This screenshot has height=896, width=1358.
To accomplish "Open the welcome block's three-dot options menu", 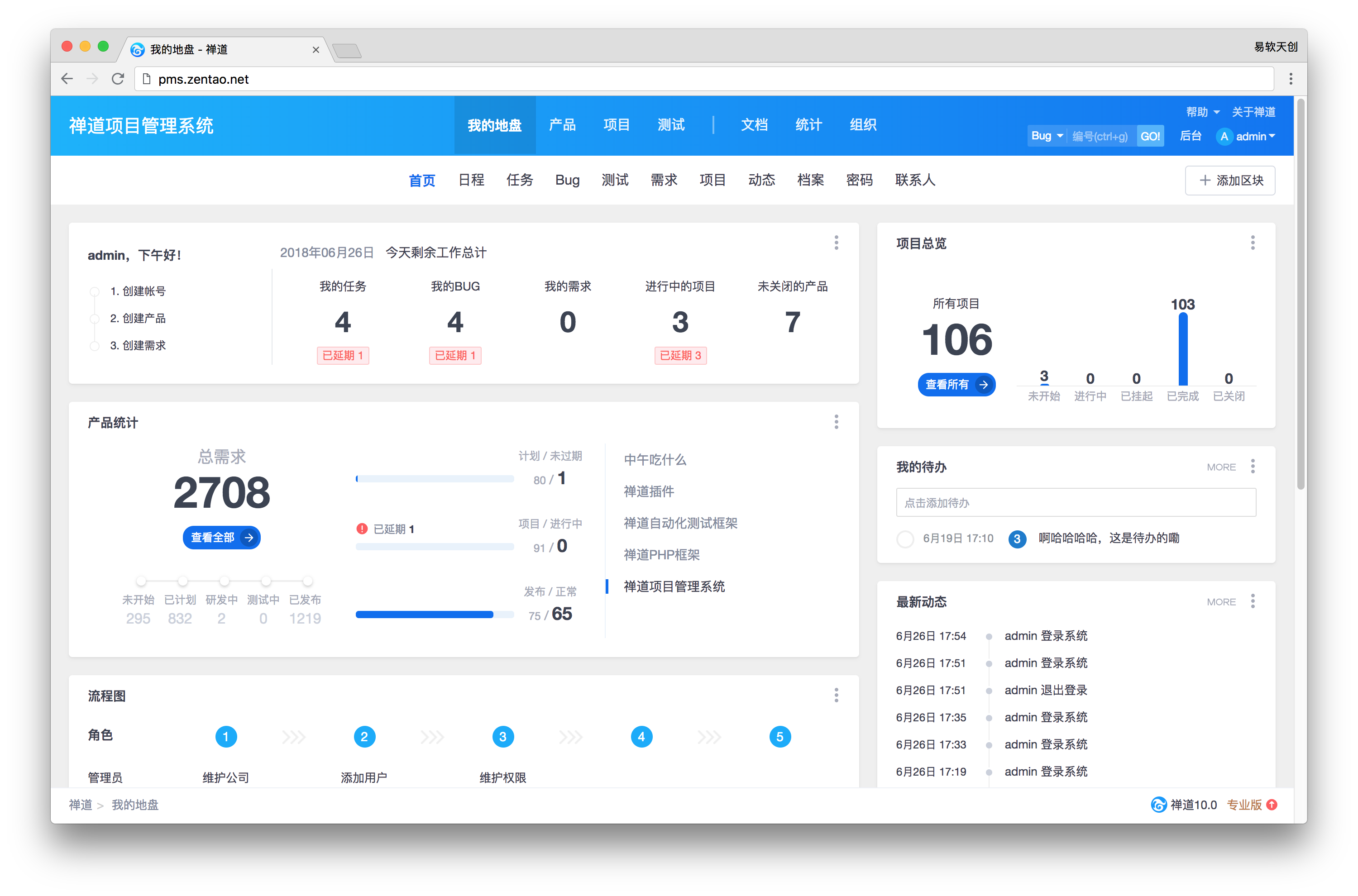I will [836, 243].
